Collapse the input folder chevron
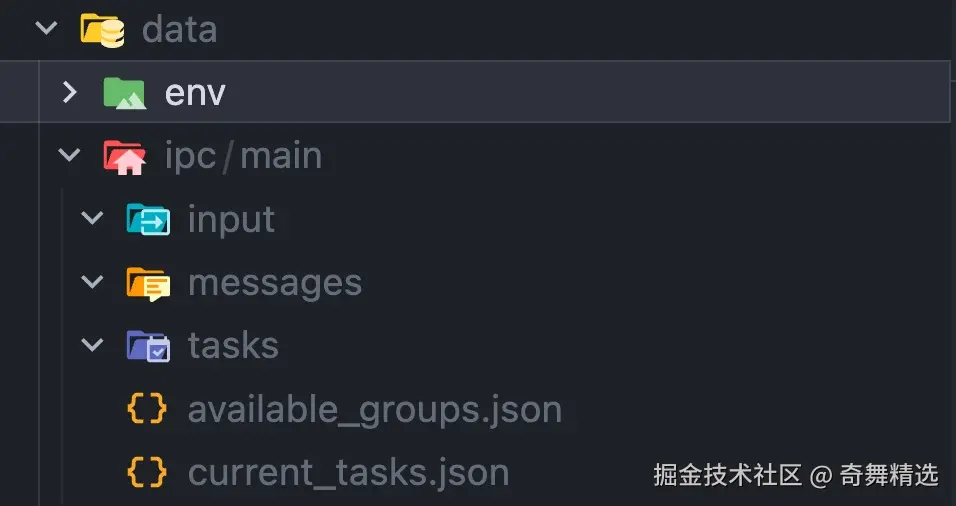This screenshot has height=506, width=956. coord(92,219)
